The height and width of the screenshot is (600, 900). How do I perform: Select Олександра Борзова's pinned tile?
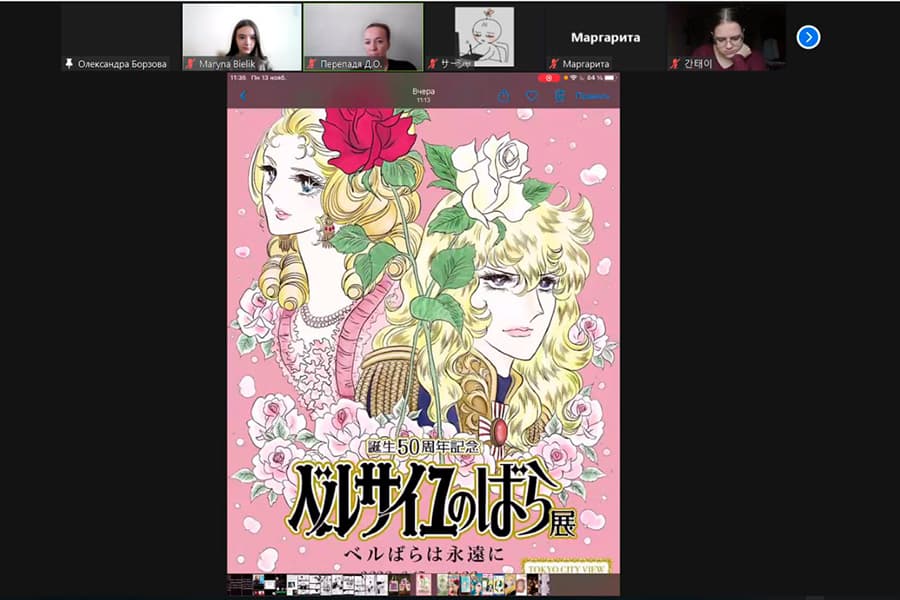[x=121, y=37]
